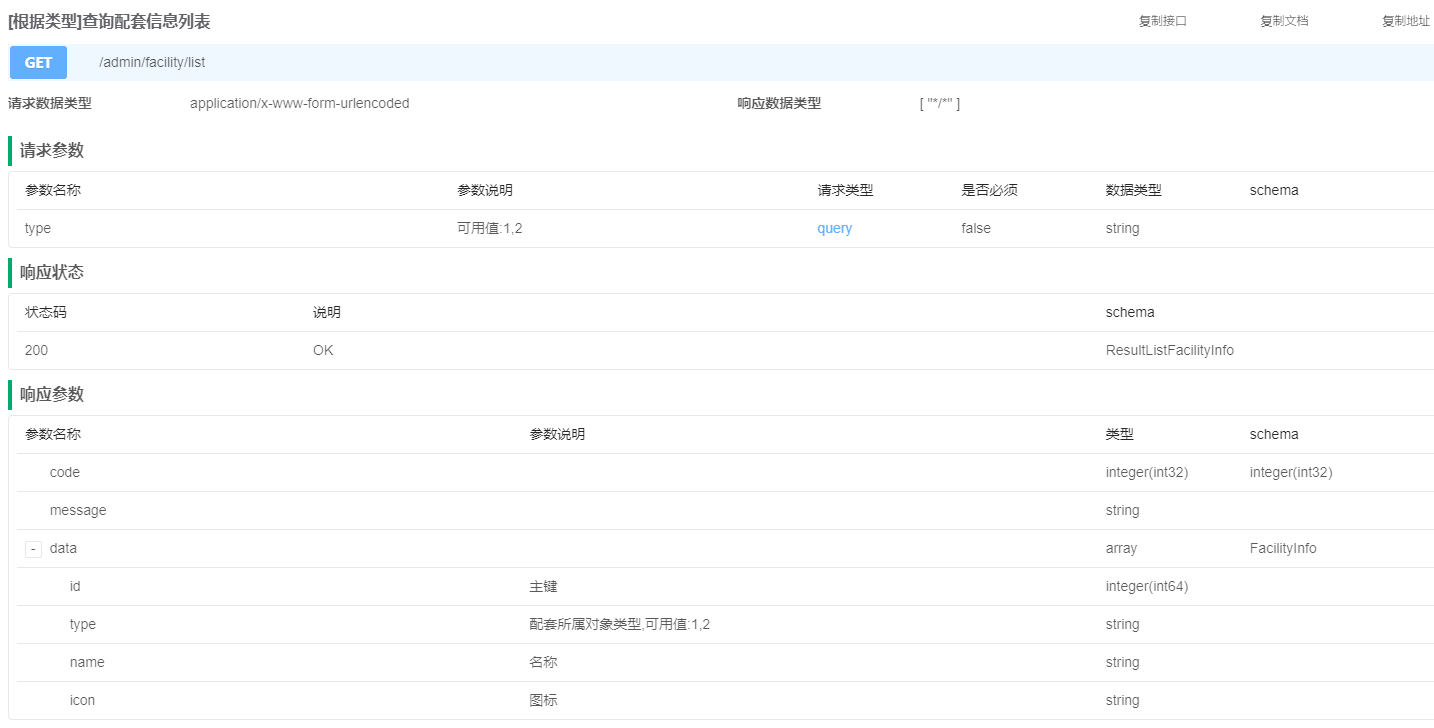Viewport: 1434px width, 728px height.
Task: Click the 请求类型 column header
Action: click(845, 190)
